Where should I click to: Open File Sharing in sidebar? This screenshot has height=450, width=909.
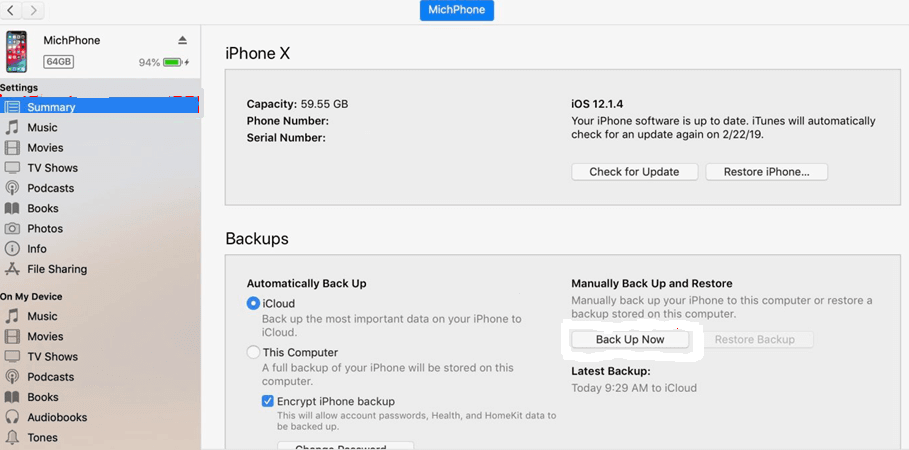pos(57,269)
